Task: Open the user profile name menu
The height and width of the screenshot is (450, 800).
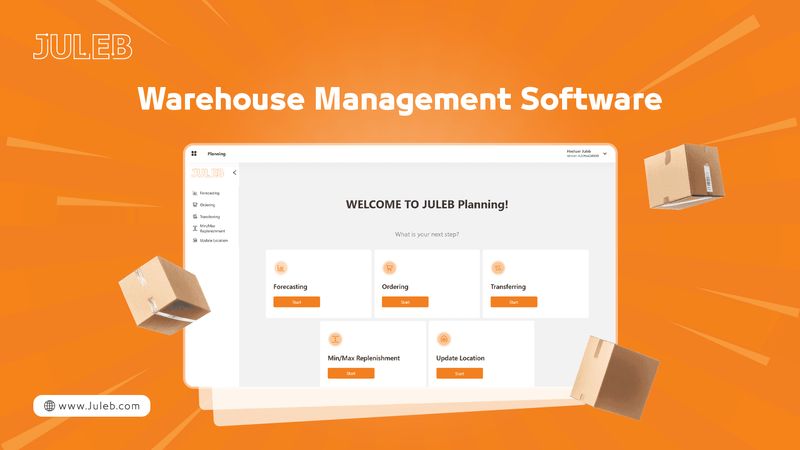Action: coord(580,153)
